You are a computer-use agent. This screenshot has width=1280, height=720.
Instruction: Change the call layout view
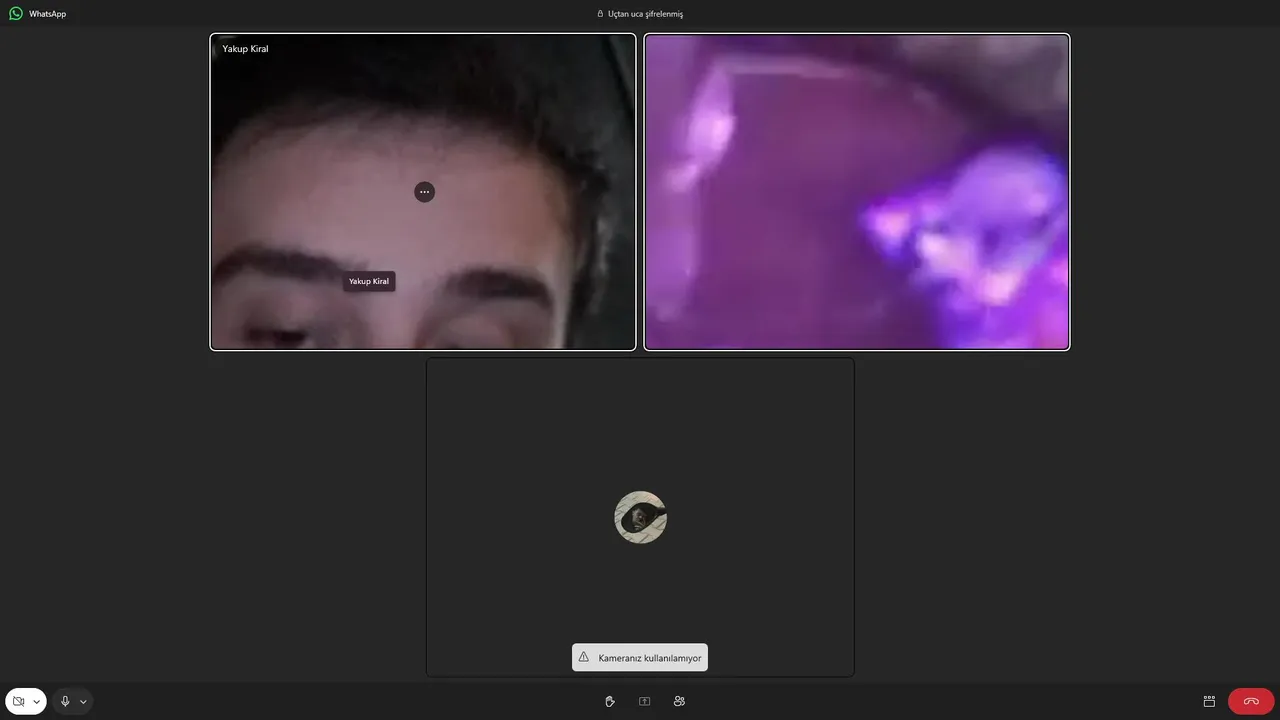1209,701
